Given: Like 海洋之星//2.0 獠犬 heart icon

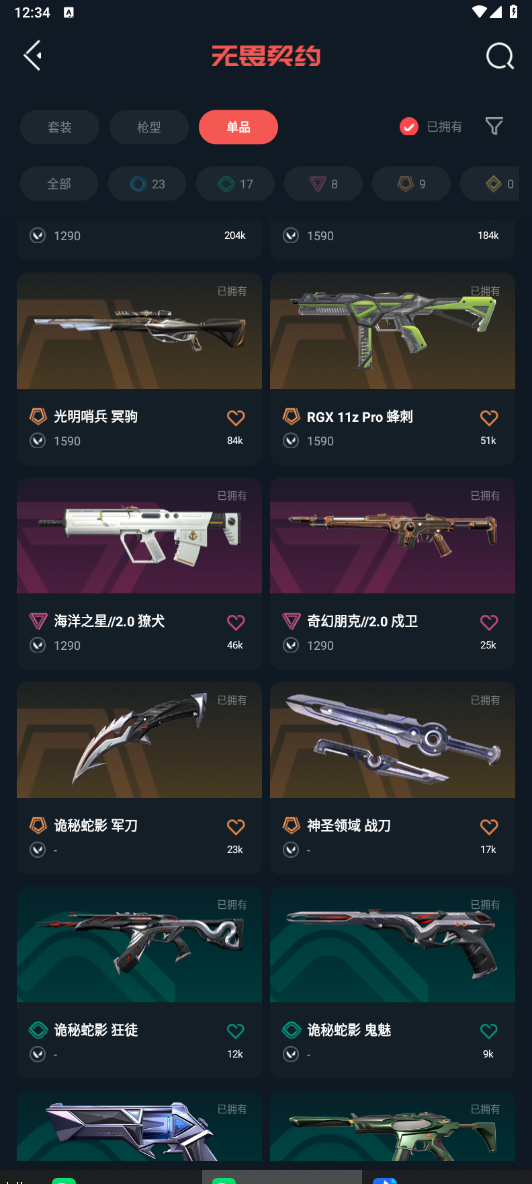Looking at the screenshot, I should click(235, 622).
